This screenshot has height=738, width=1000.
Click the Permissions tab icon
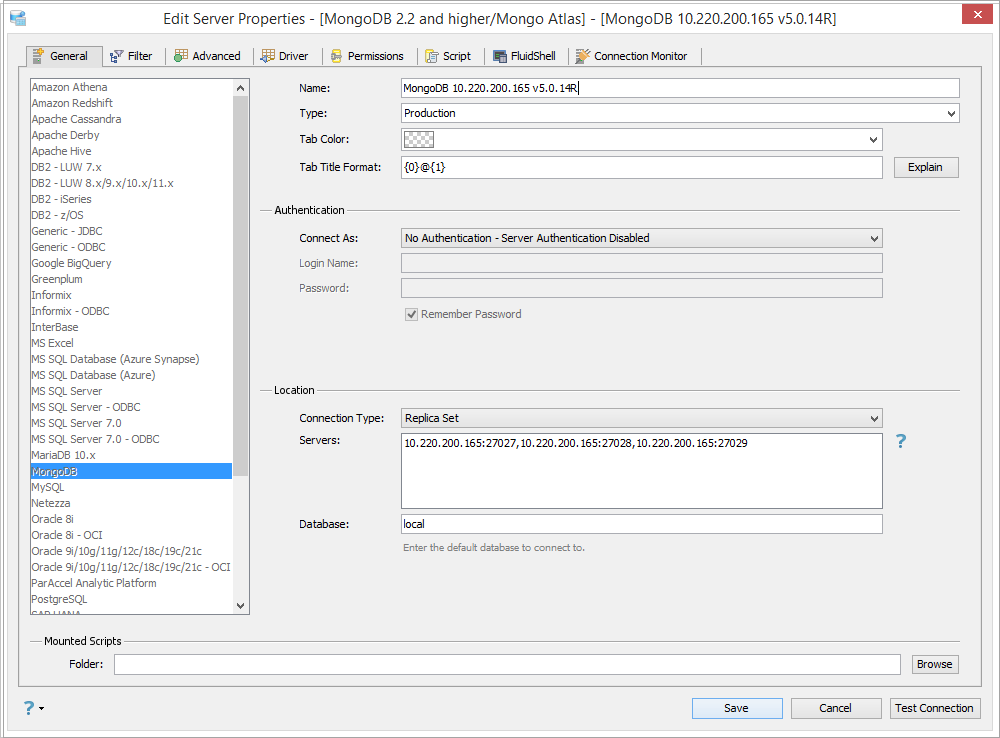click(x=336, y=56)
